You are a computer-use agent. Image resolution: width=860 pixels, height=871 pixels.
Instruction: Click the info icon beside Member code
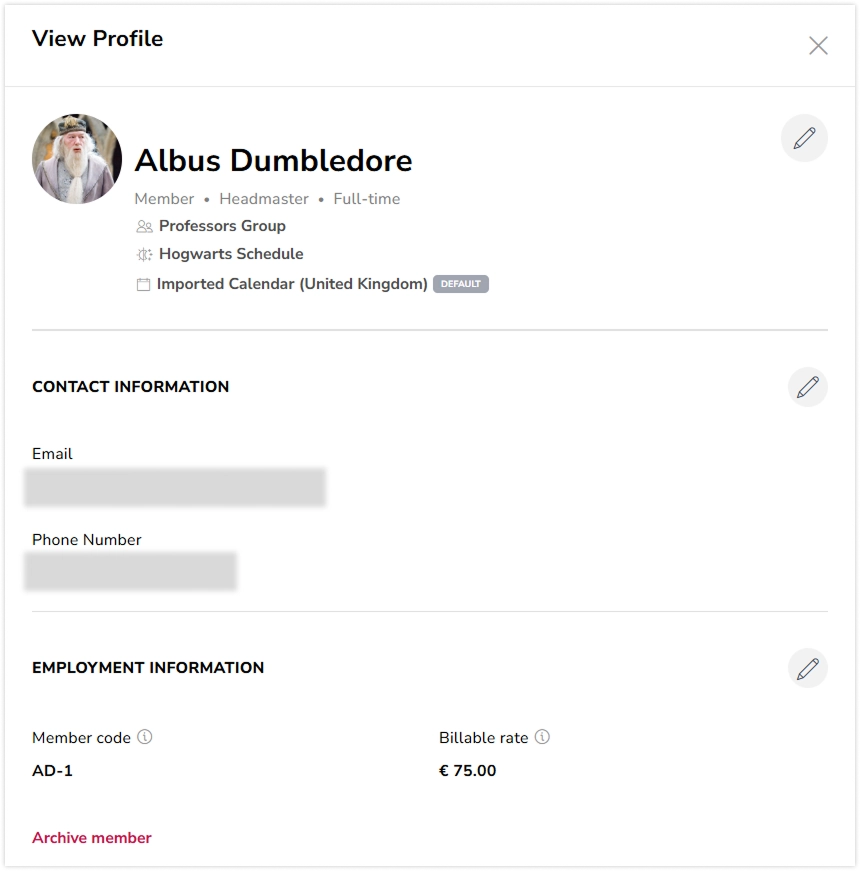[145, 737]
